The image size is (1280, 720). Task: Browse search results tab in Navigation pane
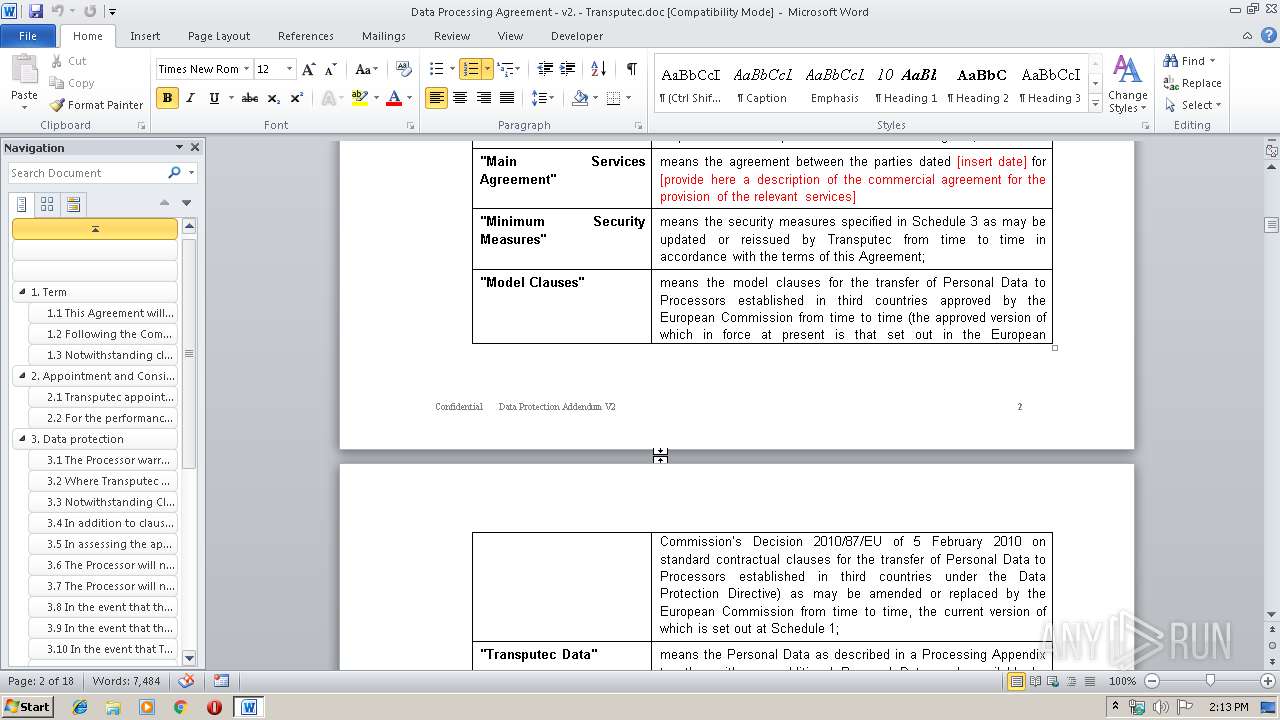(x=73, y=204)
